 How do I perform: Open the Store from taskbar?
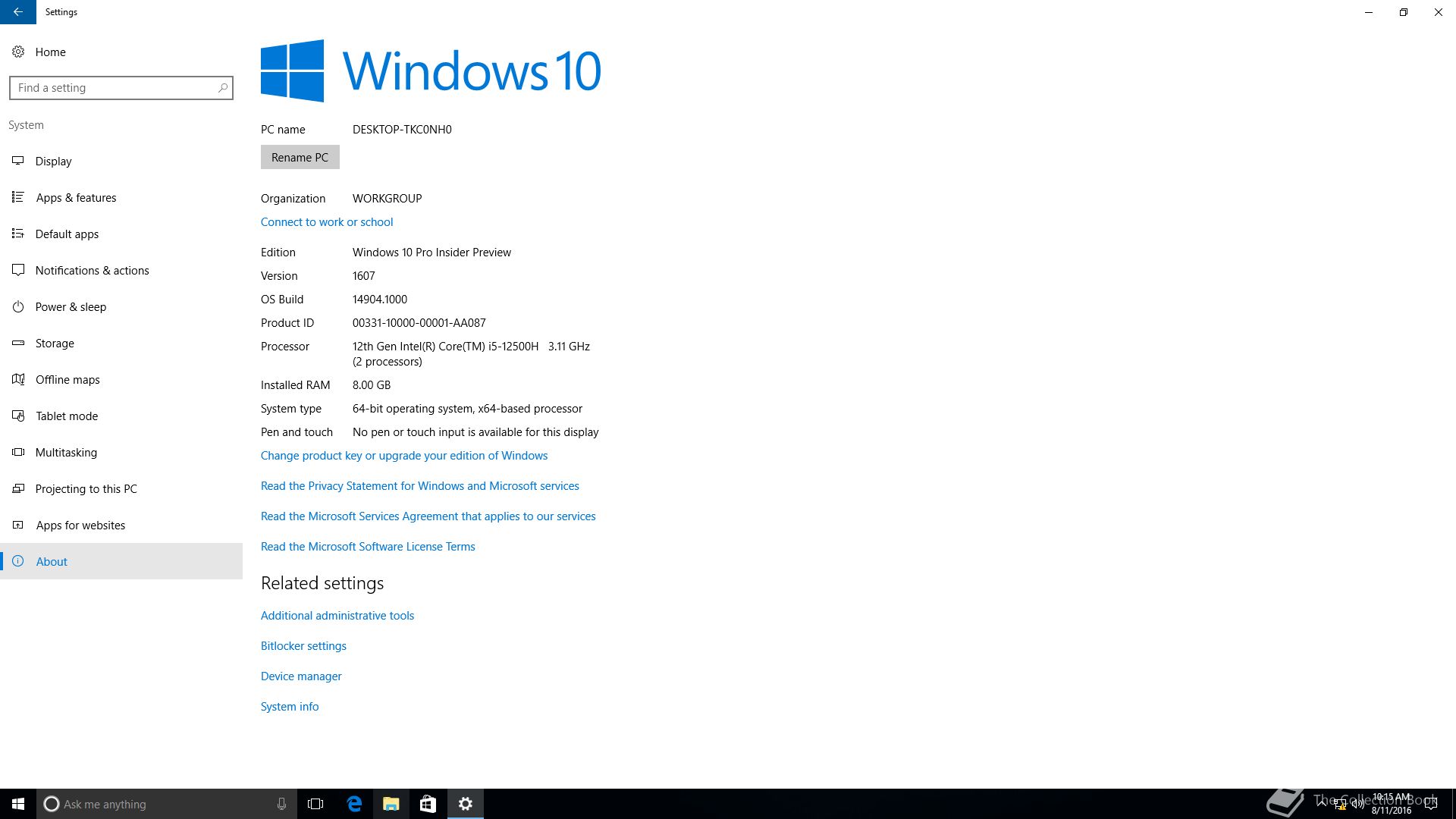(x=428, y=804)
